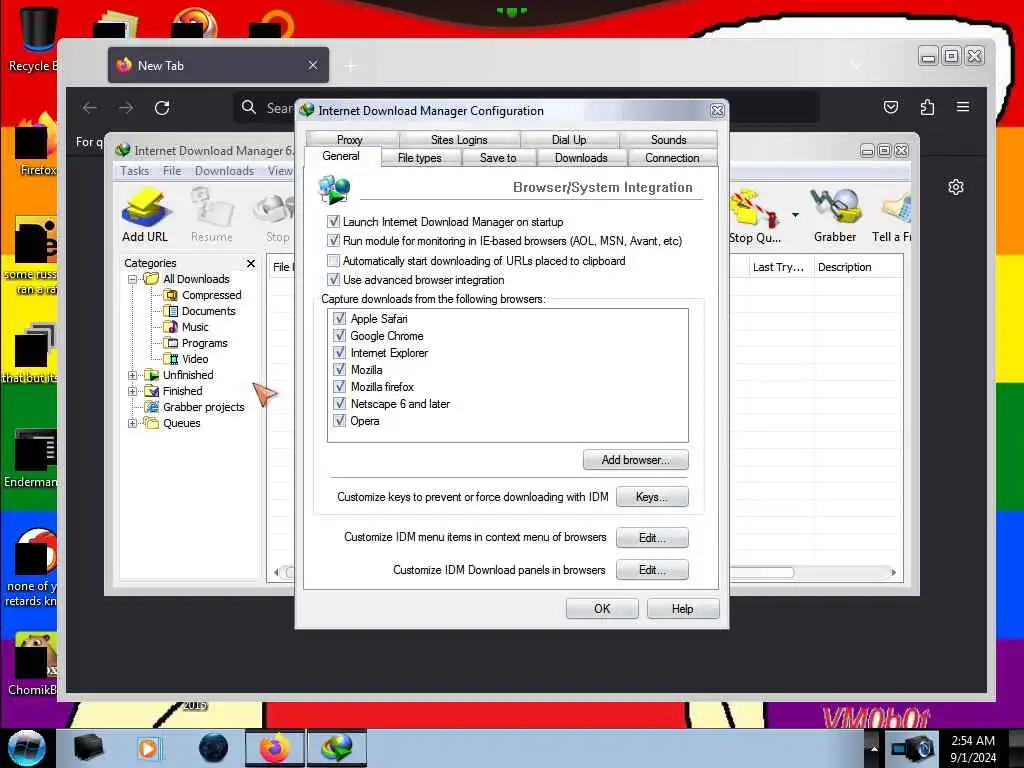Toggle Launch Internet Download Manager on startup
Viewport: 1024px width, 768px height.
(x=334, y=221)
